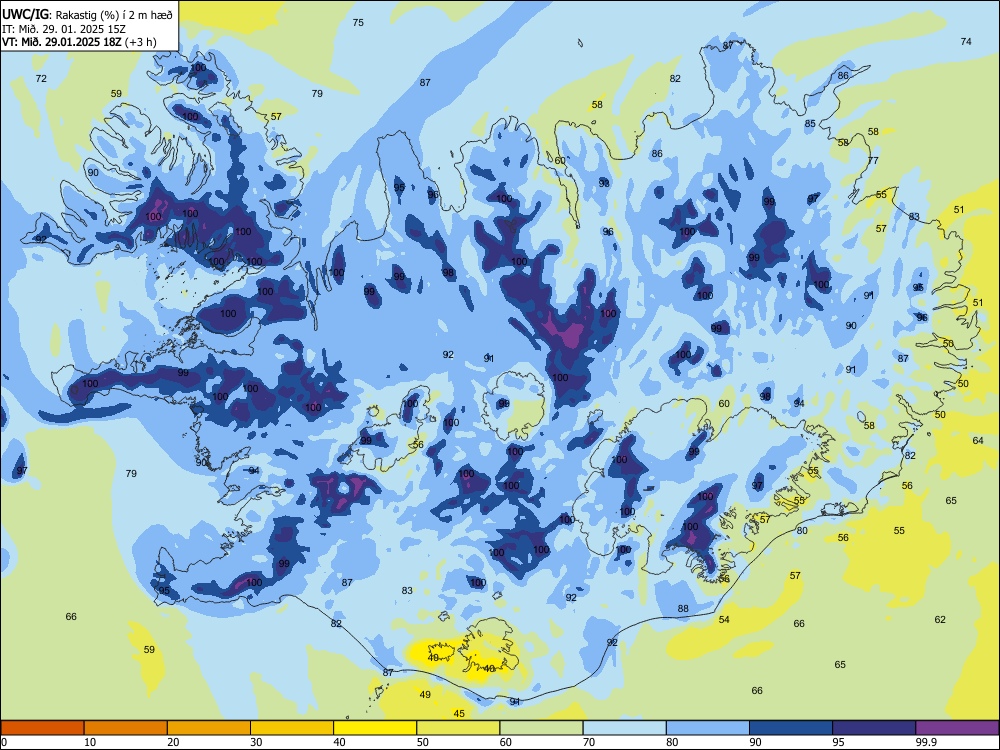Click the map humidity value 72

coord(41,78)
